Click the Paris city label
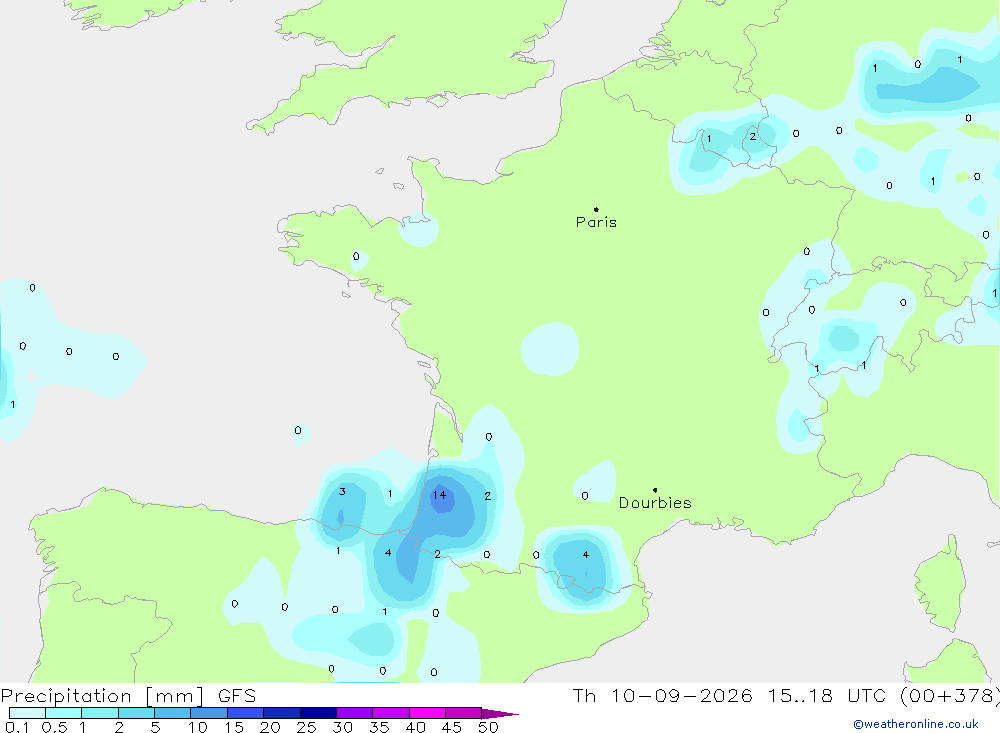1000x733 pixels. (x=596, y=223)
